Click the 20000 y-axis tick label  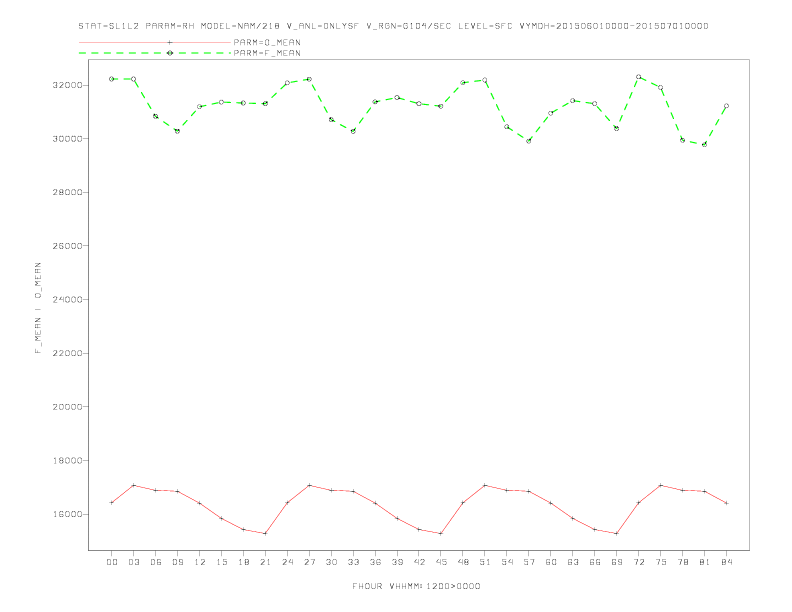(x=68, y=407)
